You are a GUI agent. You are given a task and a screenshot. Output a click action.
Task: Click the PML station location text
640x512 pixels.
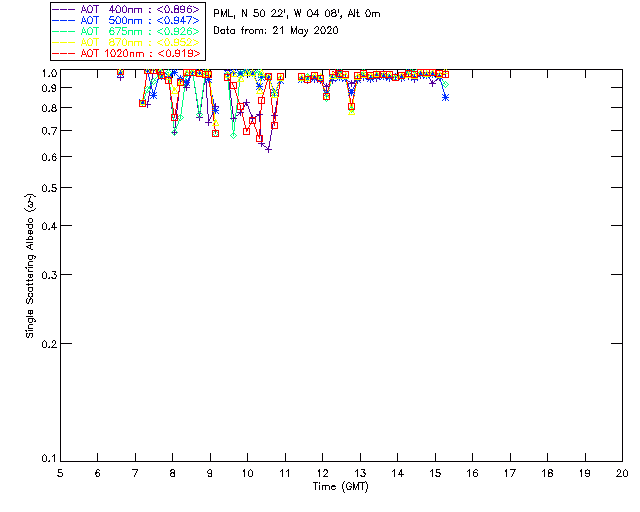pyautogui.click(x=297, y=14)
